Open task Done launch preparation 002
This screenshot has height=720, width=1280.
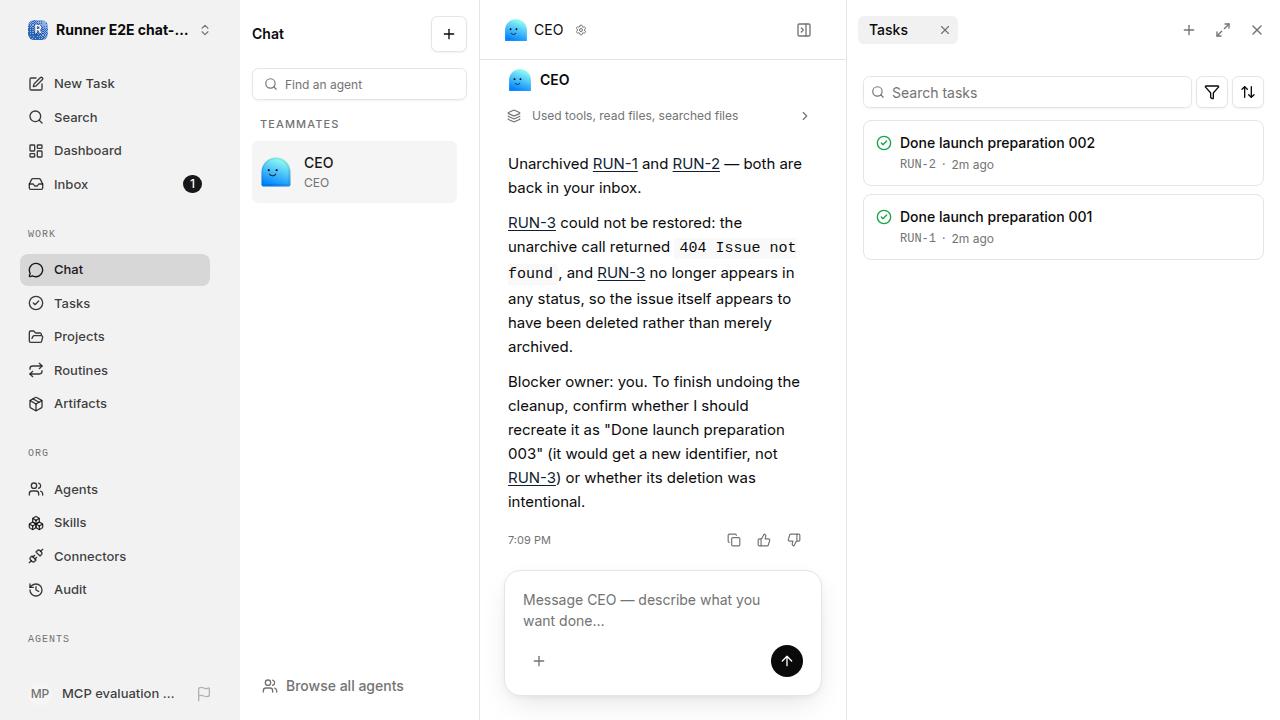[1063, 153]
